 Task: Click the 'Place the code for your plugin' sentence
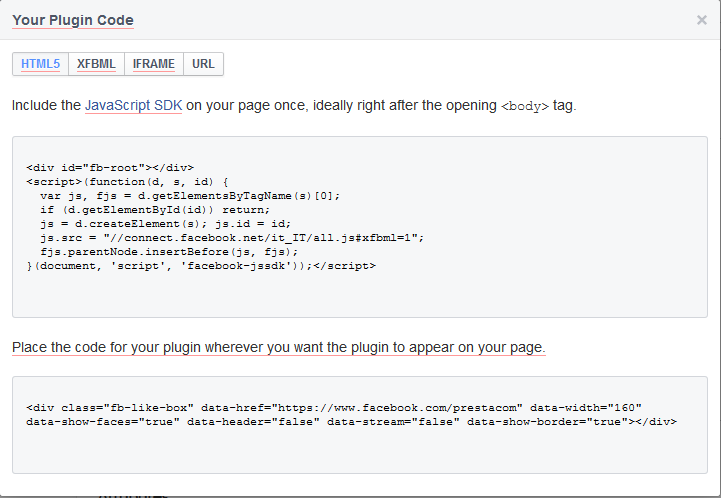[279, 347]
